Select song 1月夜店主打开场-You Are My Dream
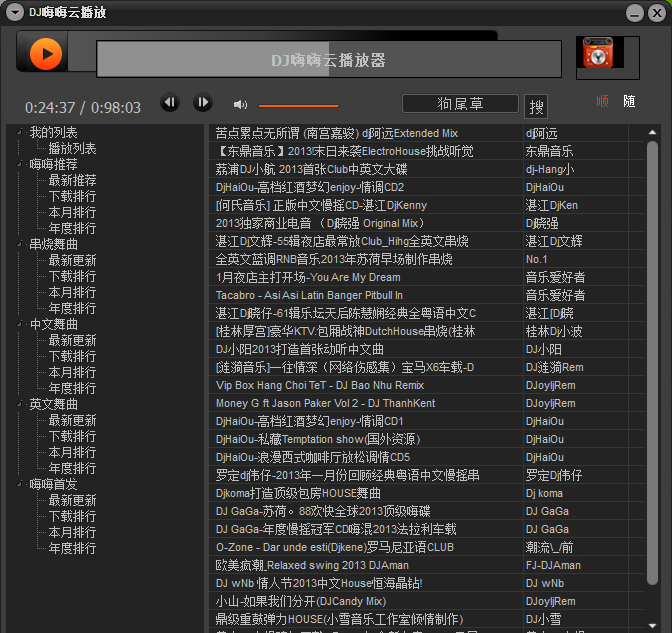This screenshot has width=672, height=633. click(308, 277)
